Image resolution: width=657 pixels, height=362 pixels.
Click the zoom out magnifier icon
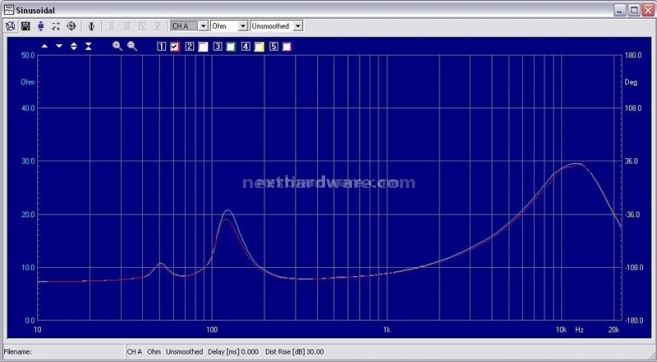(132, 47)
